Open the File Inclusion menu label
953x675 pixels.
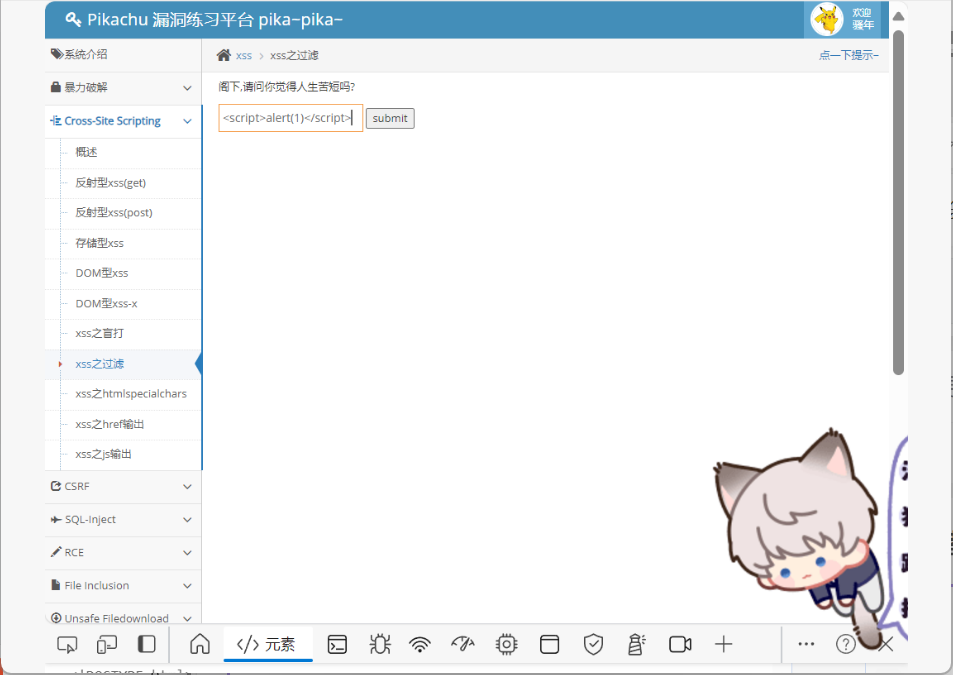[97, 586]
